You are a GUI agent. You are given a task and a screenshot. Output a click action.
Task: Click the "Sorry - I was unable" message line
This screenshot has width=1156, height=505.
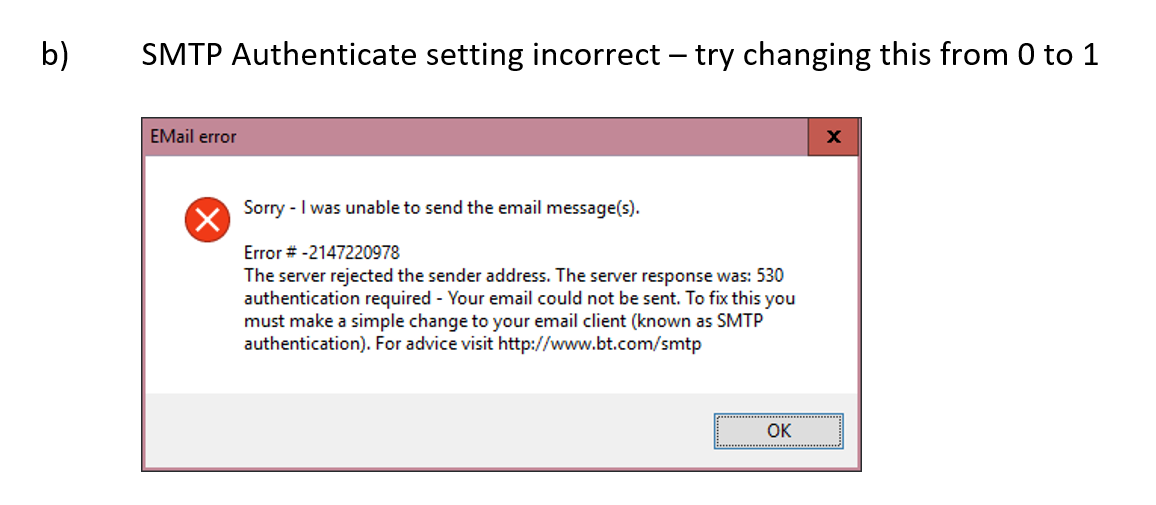coord(441,209)
